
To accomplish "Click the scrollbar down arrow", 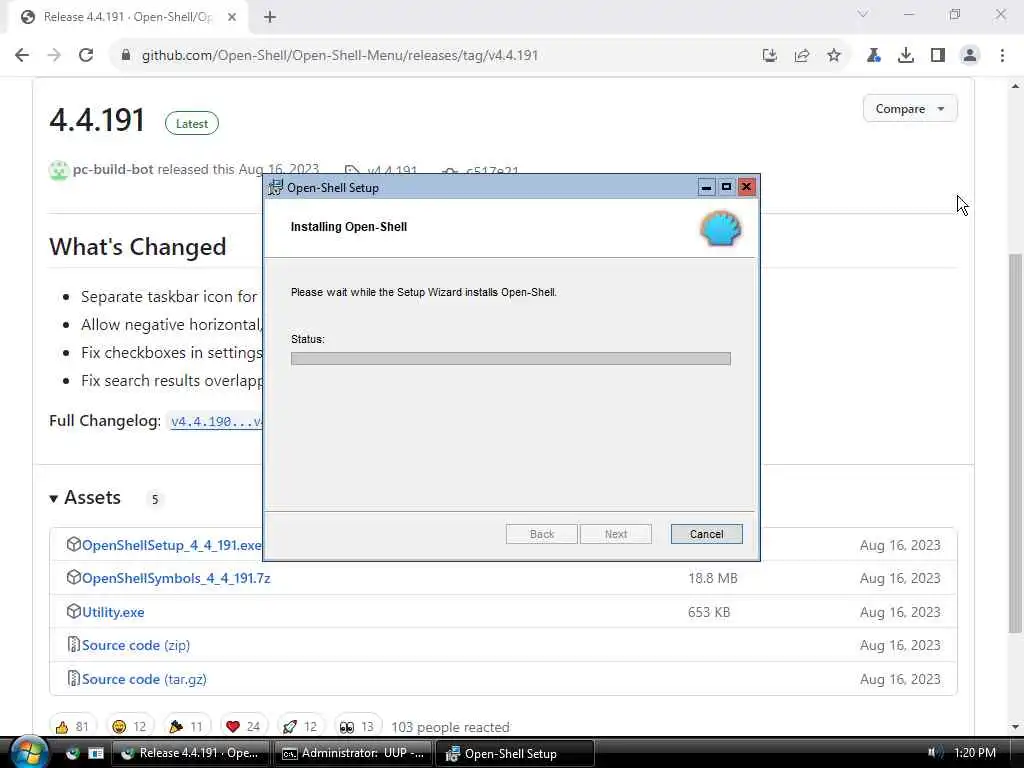I will coord(1015,726).
